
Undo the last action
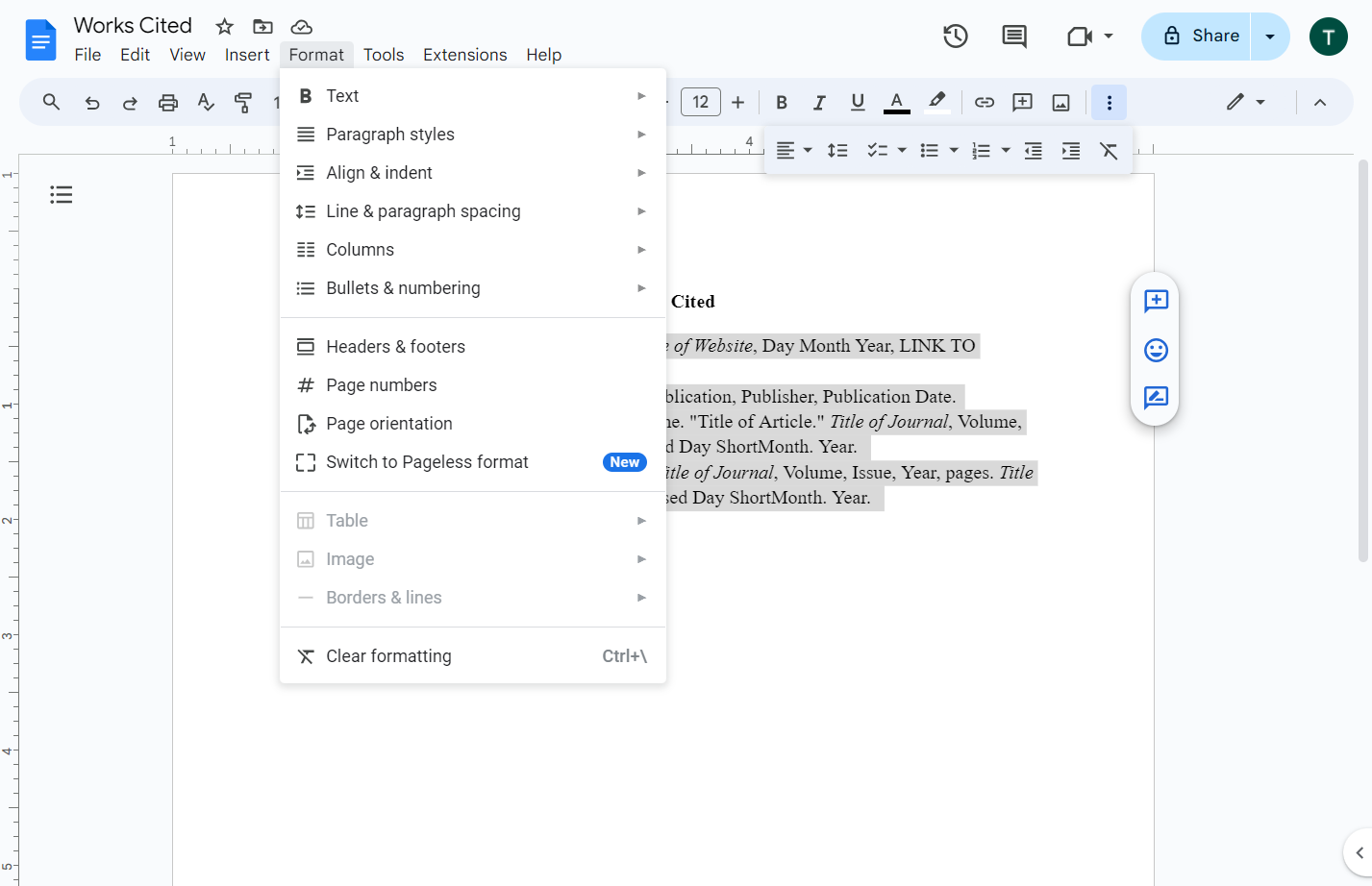tap(92, 102)
